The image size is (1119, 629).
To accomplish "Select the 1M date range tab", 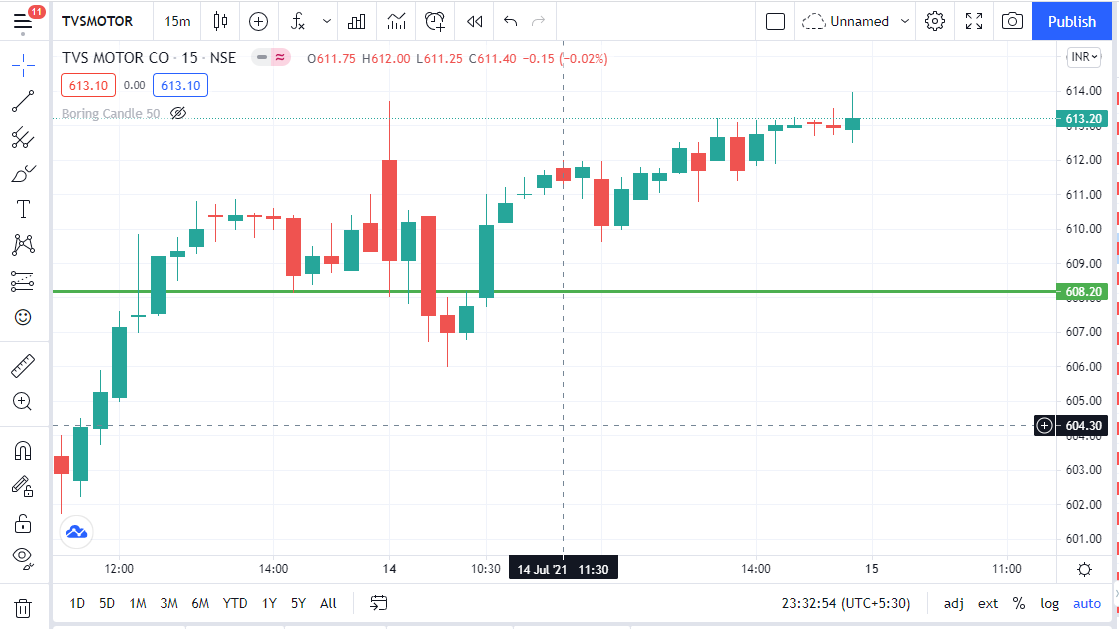I will click(138, 603).
